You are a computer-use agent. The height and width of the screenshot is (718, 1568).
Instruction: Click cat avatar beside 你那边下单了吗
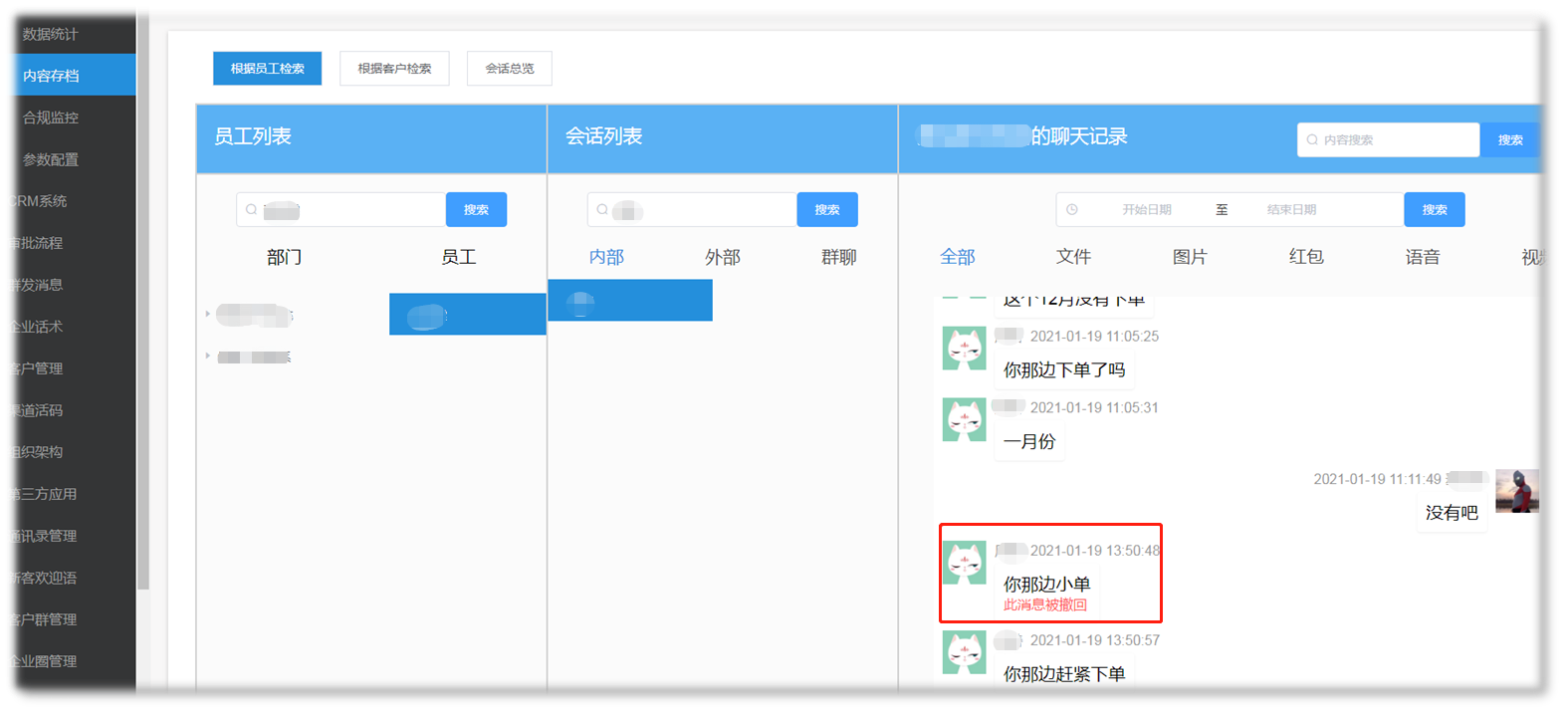pyautogui.click(x=964, y=349)
